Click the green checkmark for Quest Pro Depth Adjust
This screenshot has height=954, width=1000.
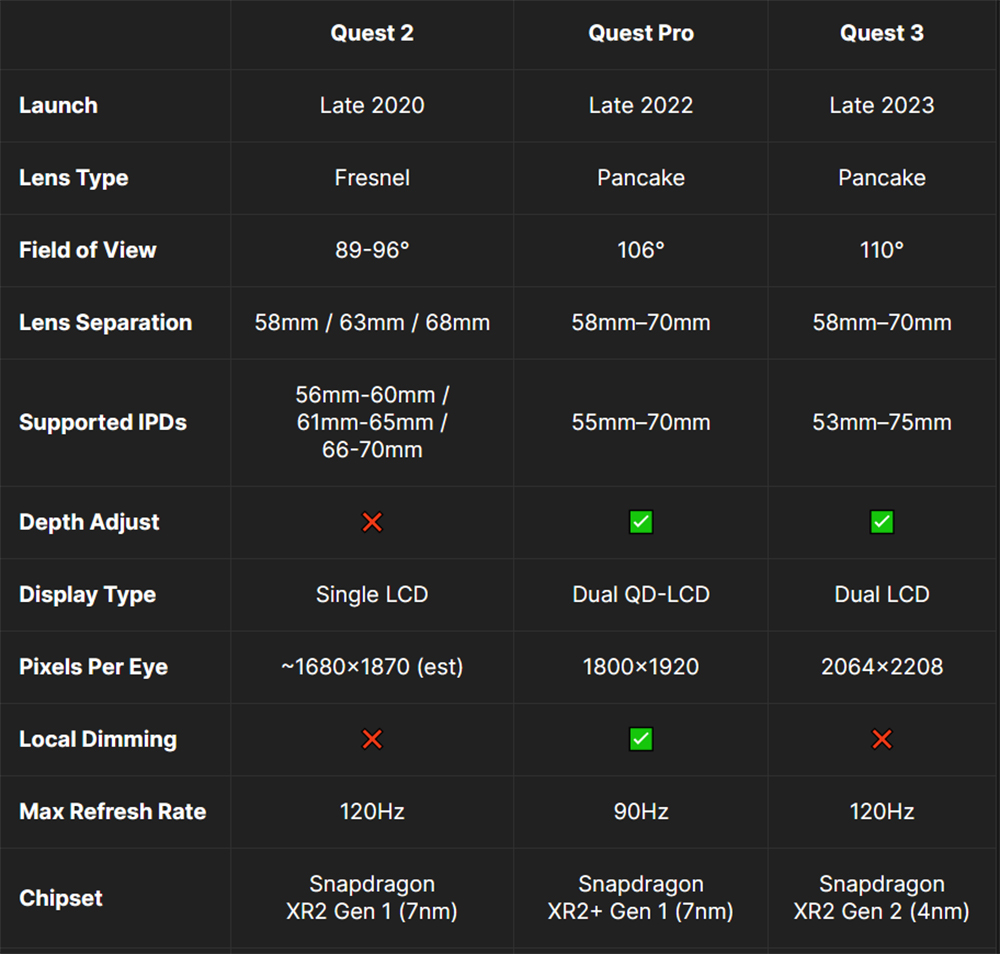[x=641, y=522]
